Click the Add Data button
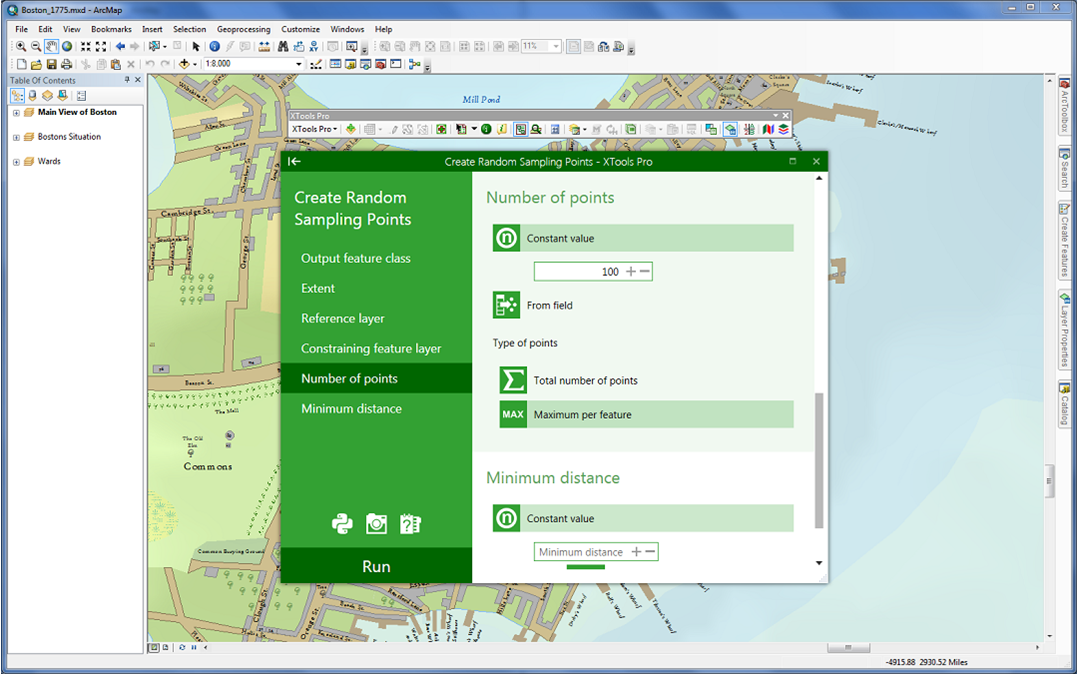 point(184,64)
